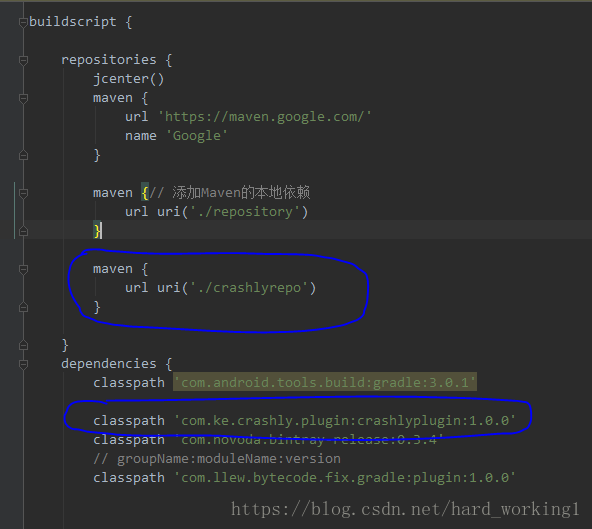The image size is (592, 529).
Task: Click the fold end marker of the crashlyrepo block
Action: [x=23, y=307]
